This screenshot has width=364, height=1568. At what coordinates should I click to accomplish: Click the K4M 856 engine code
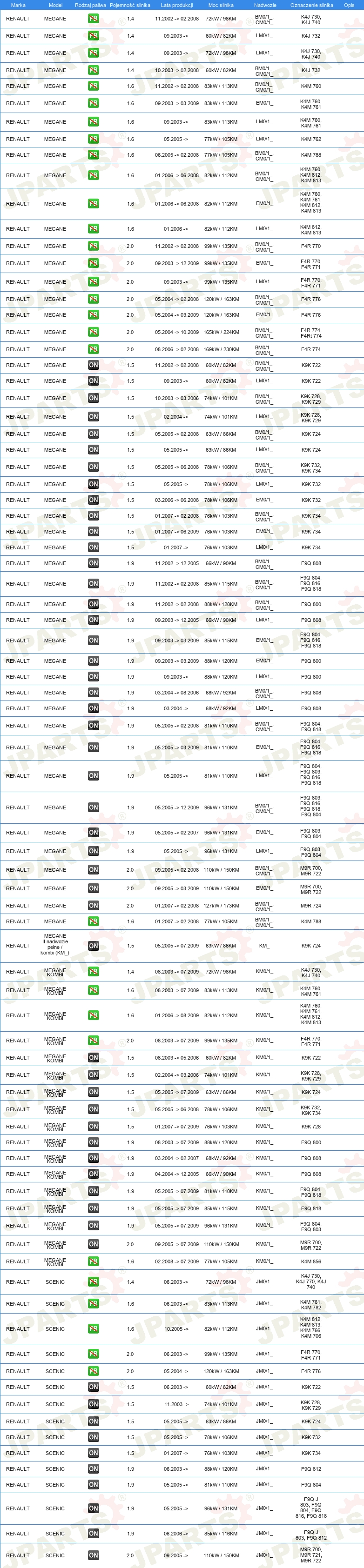[311, 1261]
